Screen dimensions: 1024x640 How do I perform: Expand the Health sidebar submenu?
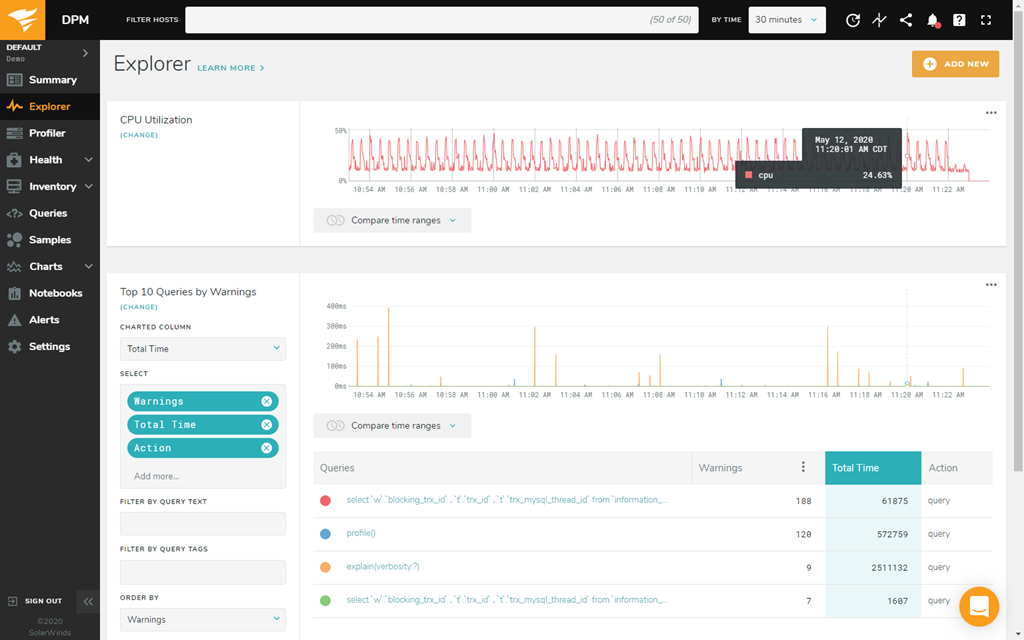tap(89, 160)
